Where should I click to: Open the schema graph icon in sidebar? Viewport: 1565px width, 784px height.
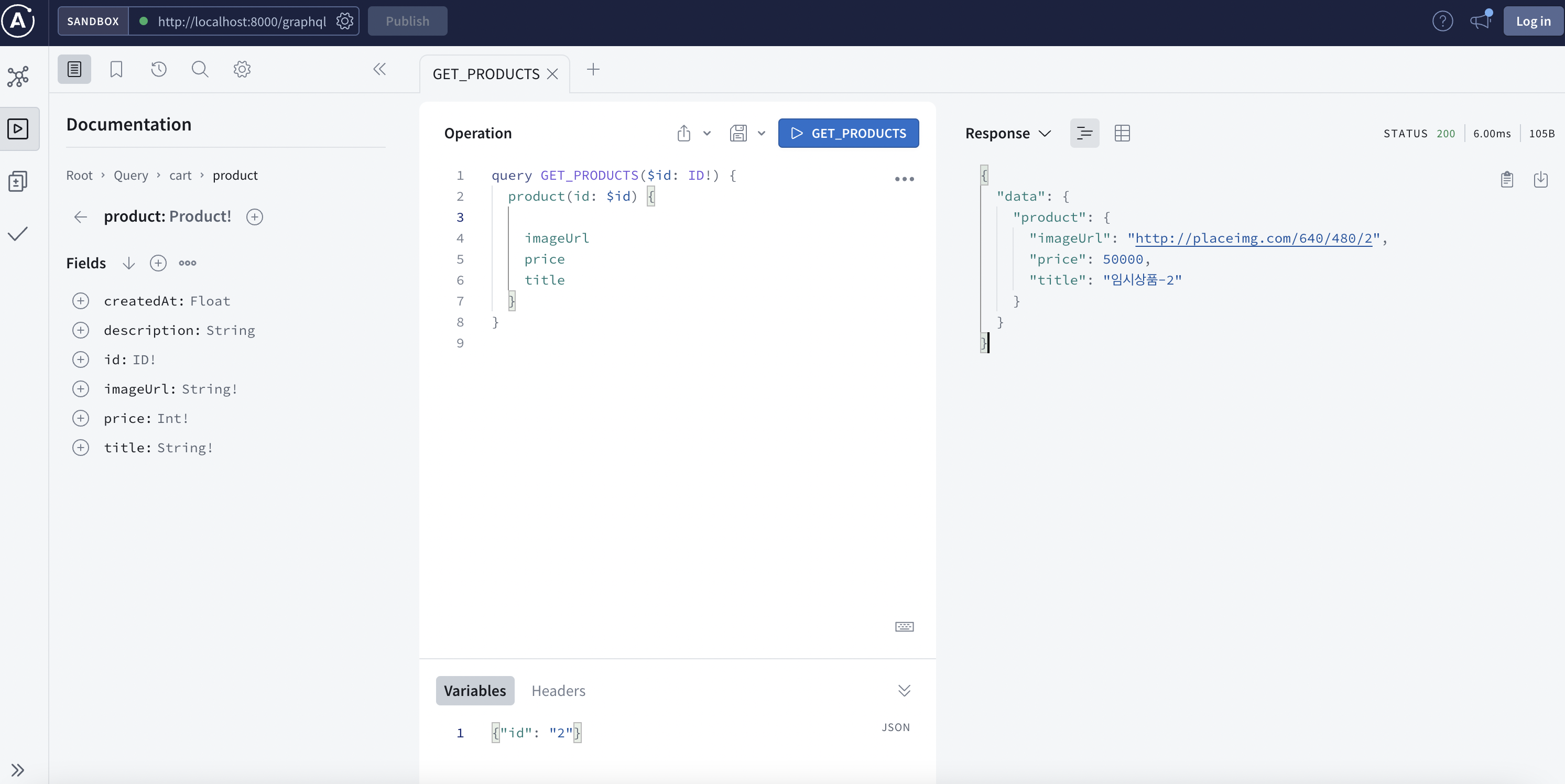[x=18, y=77]
